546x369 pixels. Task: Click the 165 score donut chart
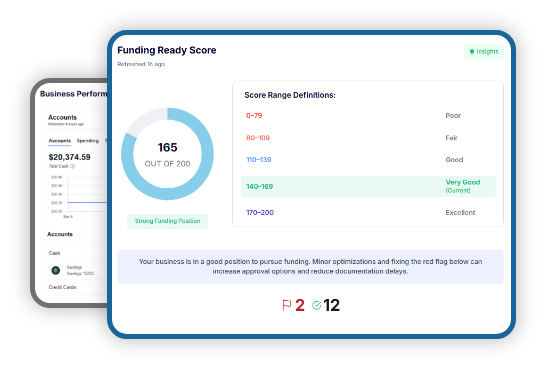tap(167, 154)
